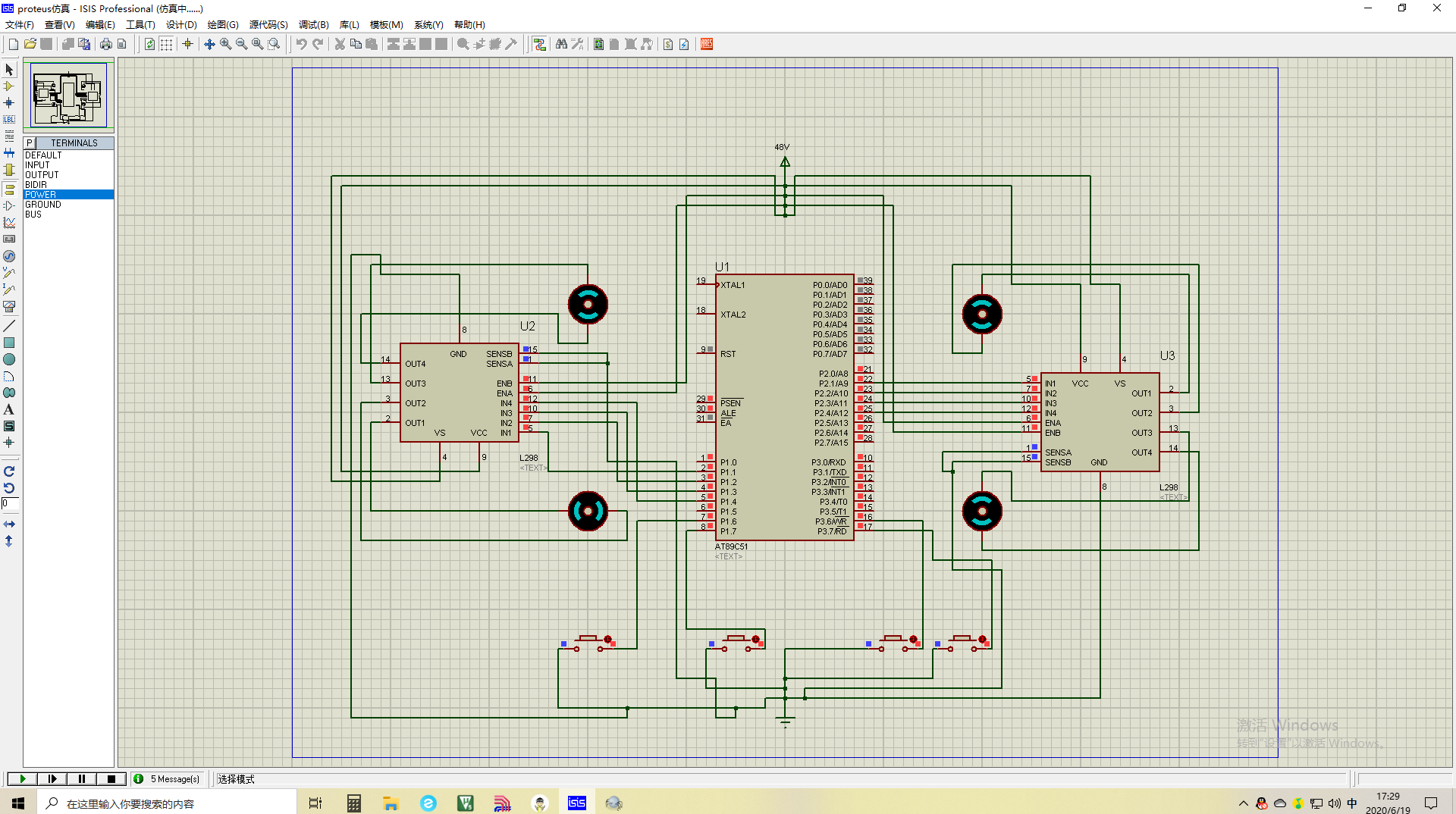The height and width of the screenshot is (814, 1456).
Task: Select INPUT terminal in list
Action: coord(68,165)
